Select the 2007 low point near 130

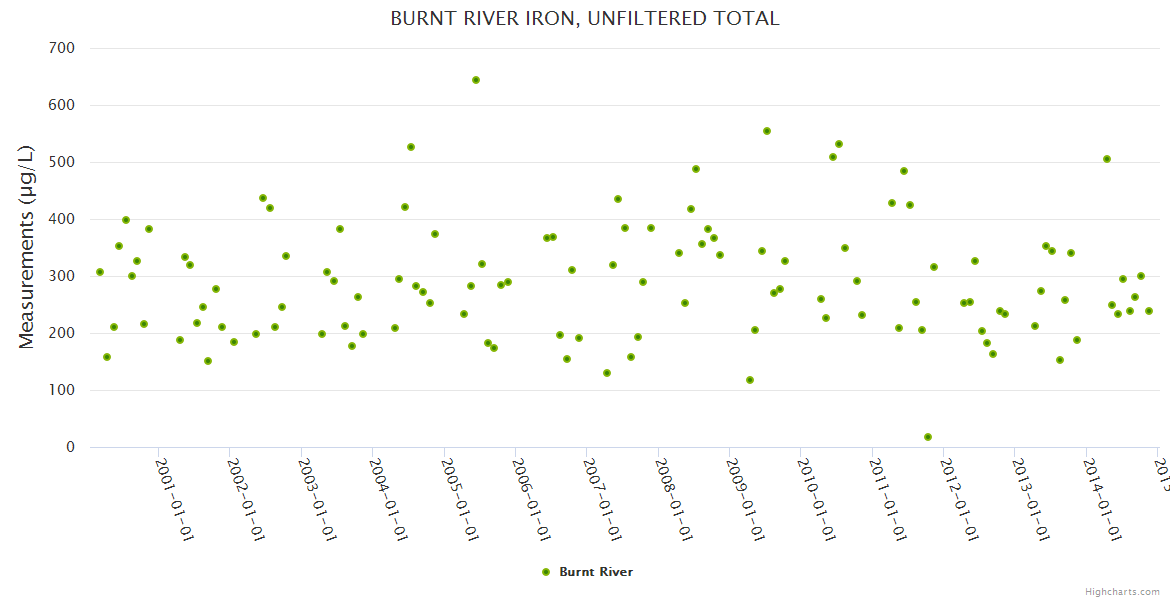click(607, 373)
